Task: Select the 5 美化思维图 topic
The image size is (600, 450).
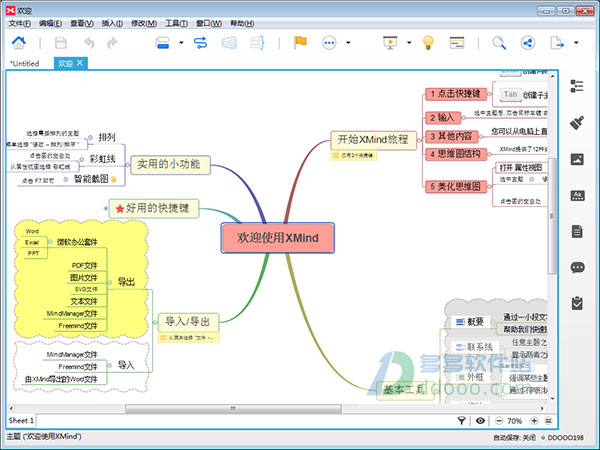Action: [x=456, y=187]
